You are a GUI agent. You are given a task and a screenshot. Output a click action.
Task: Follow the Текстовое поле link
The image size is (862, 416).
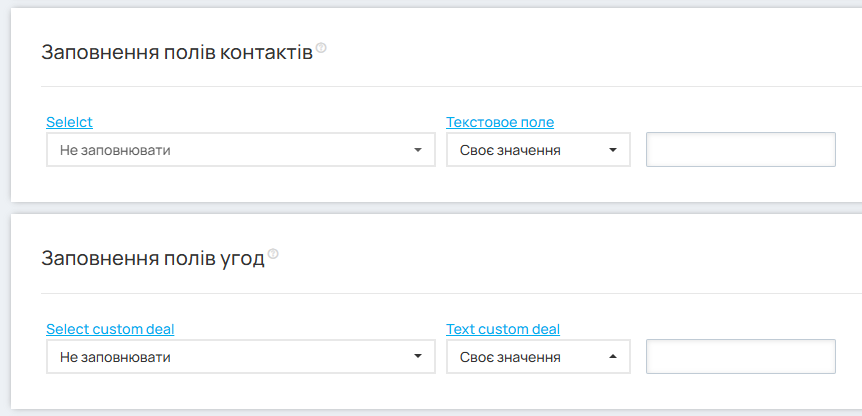(x=499, y=122)
